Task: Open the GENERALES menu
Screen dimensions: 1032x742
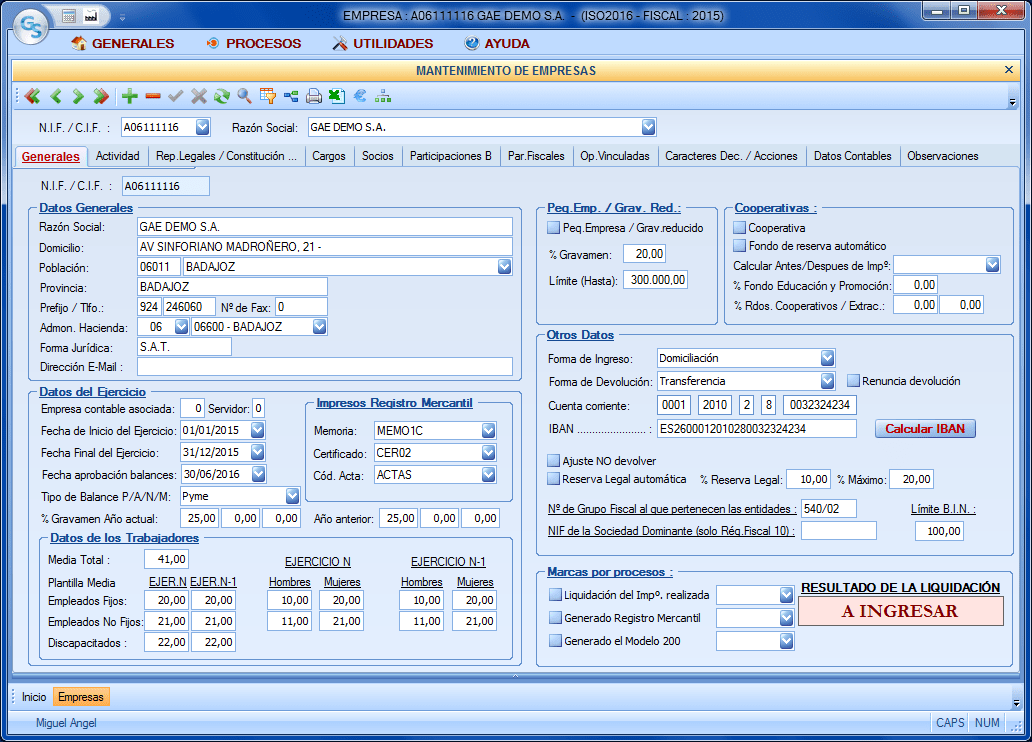Action: (x=122, y=43)
